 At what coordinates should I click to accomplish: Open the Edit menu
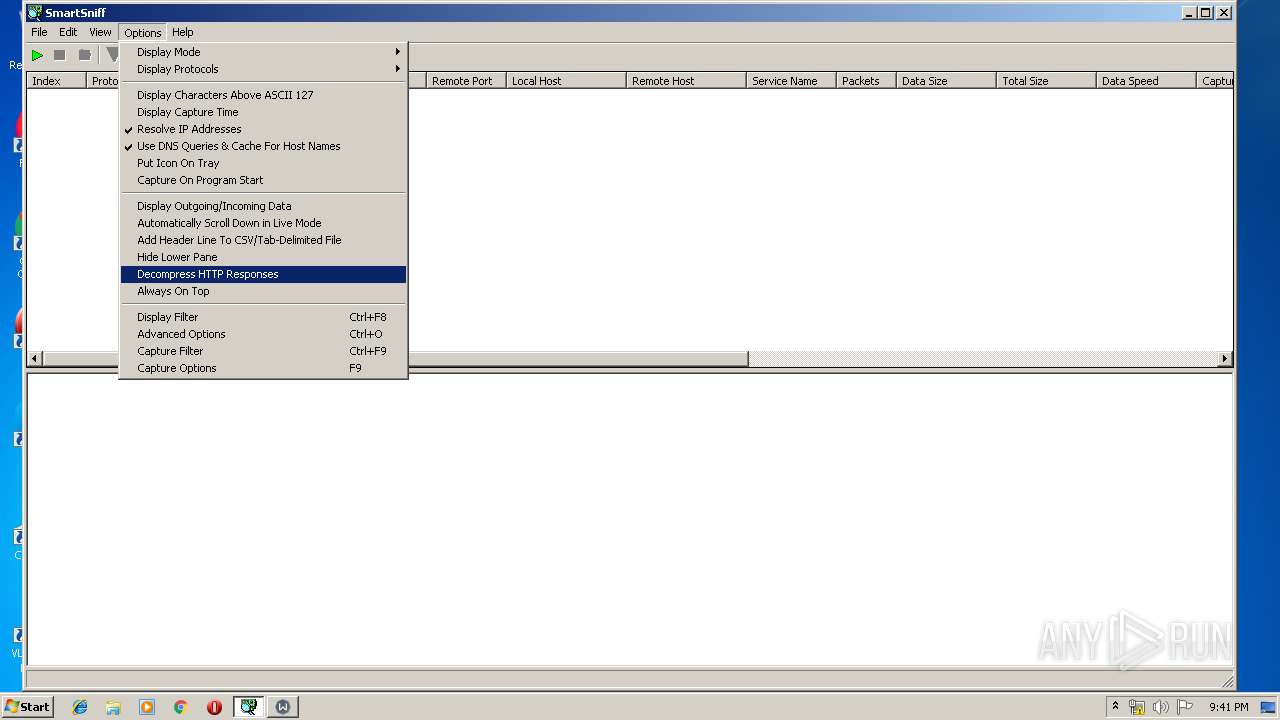point(68,32)
